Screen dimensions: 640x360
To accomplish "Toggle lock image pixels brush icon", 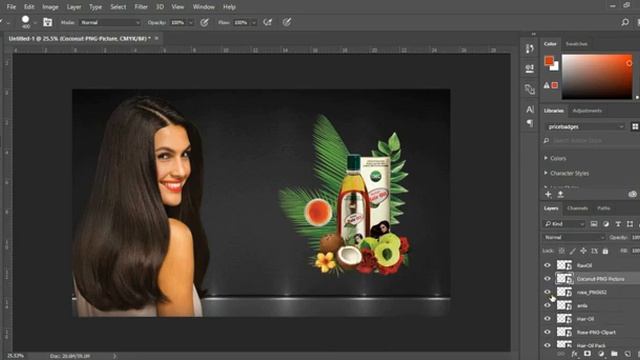I will [573, 251].
